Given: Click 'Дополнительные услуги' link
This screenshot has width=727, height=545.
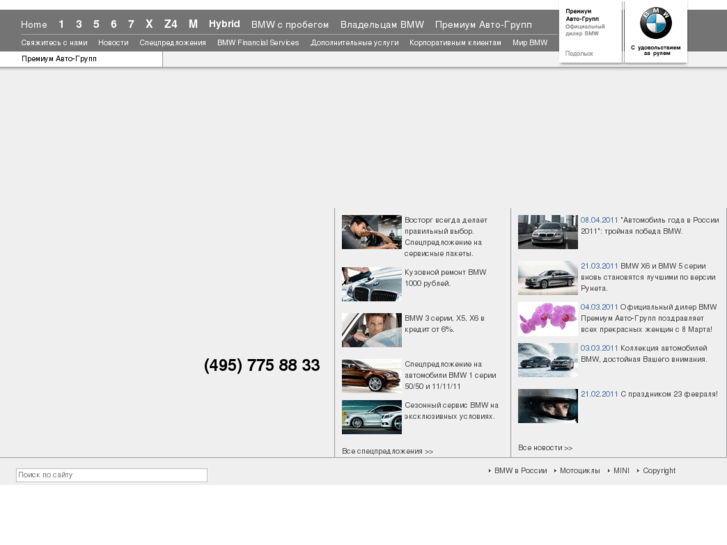Looking at the screenshot, I should point(355,43).
